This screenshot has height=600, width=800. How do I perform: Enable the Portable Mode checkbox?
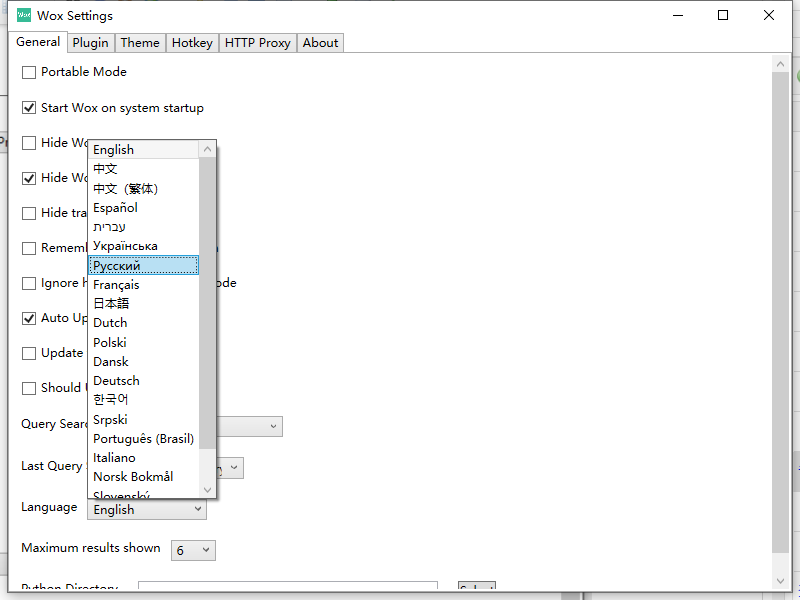tap(29, 72)
